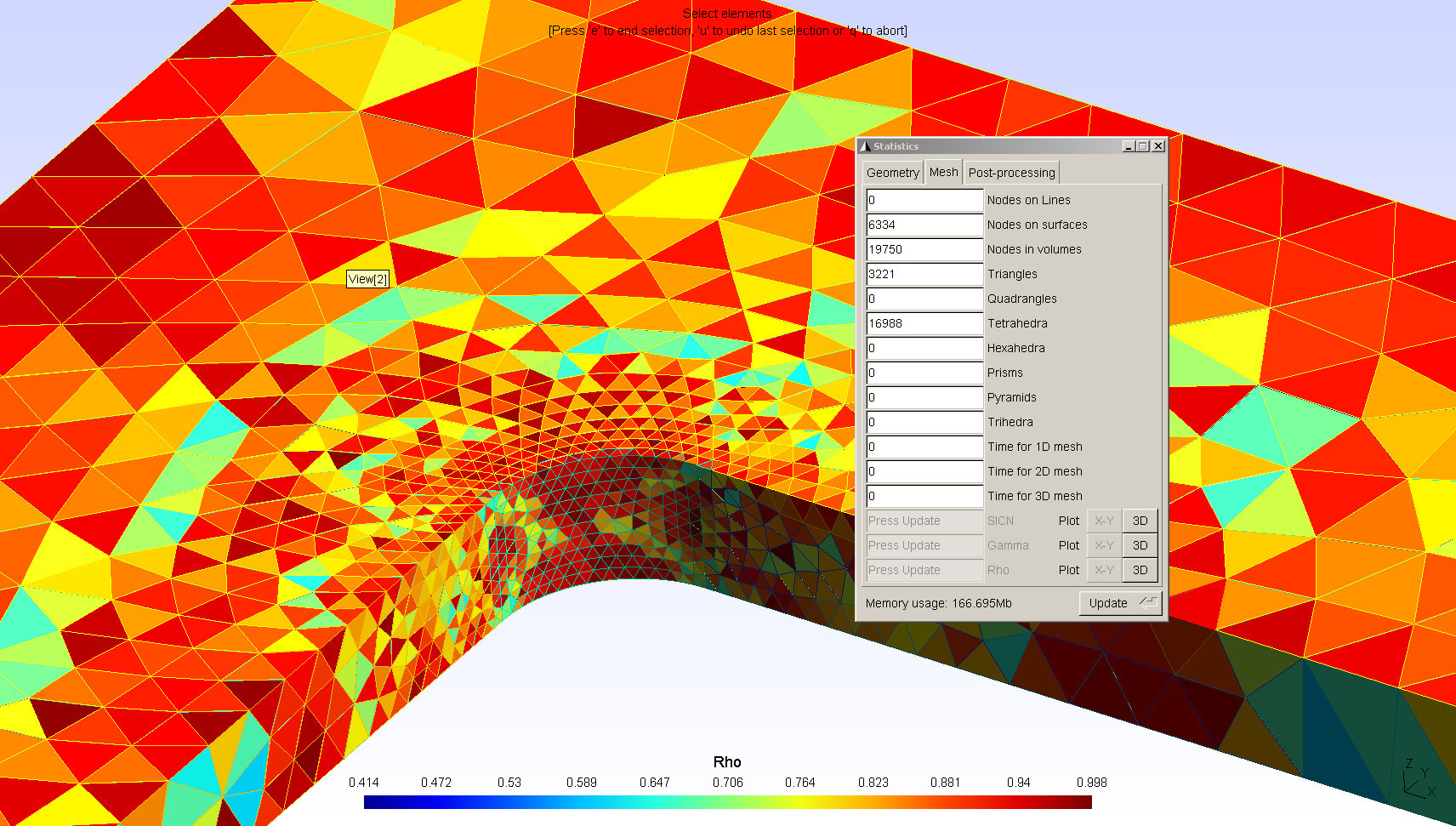Minimize the Statistics window
The height and width of the screenshot is (826, 1456).
(x=1129, y=146)
